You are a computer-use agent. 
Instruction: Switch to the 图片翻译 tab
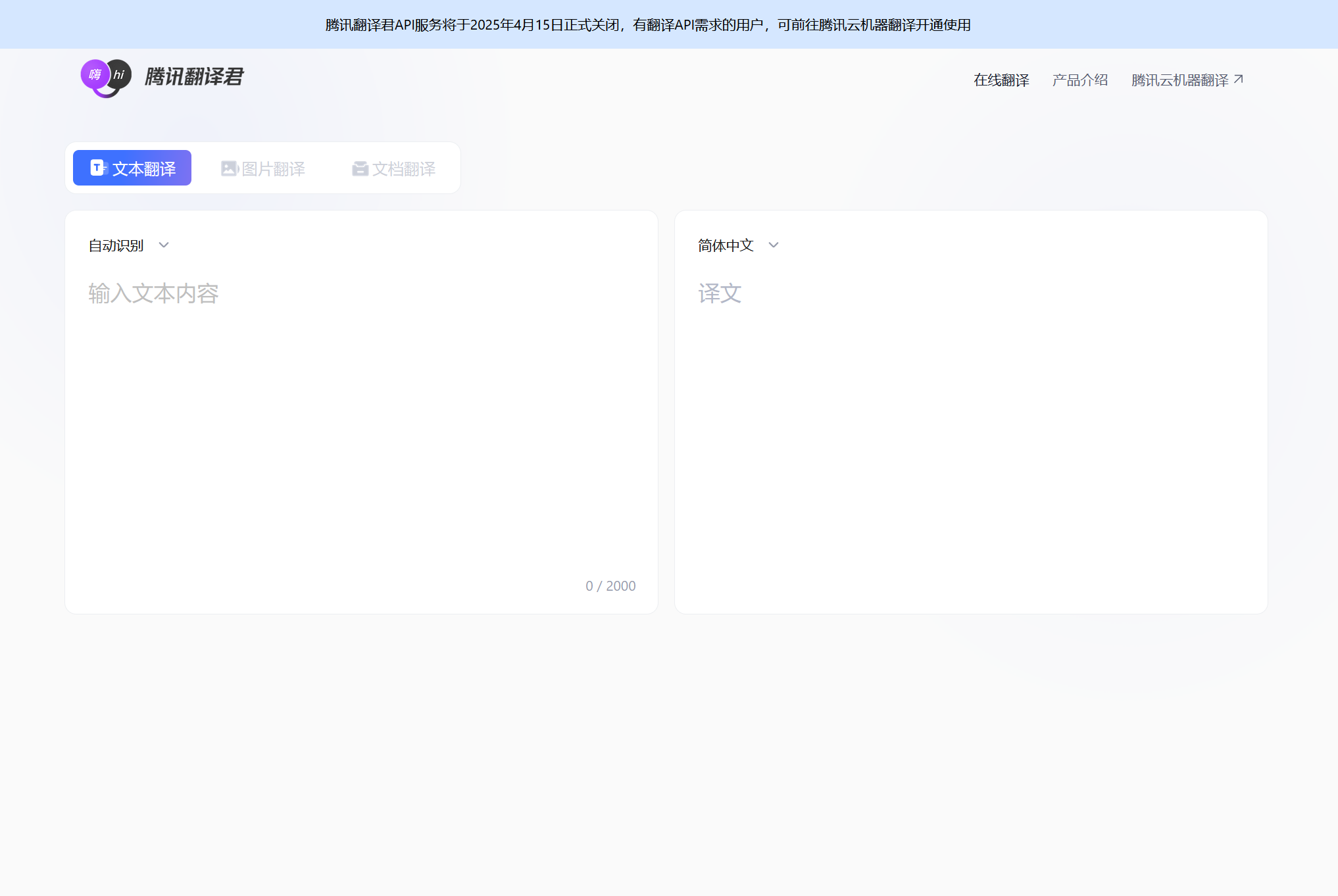tap(263, 168)
